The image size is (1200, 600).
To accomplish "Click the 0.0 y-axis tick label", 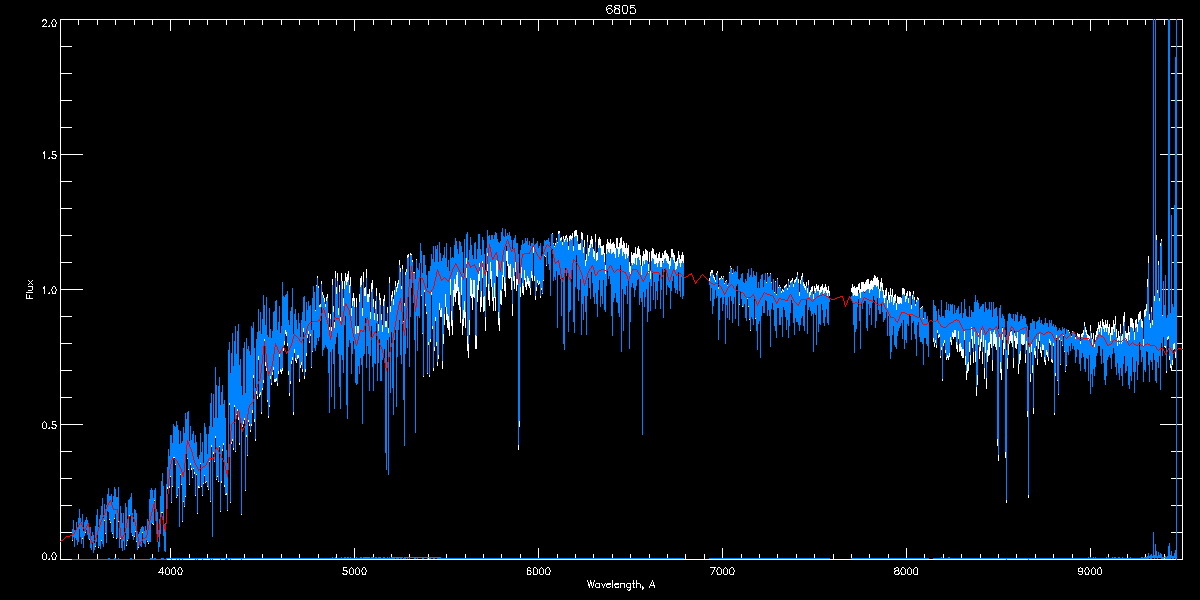I will pos(48,555).
